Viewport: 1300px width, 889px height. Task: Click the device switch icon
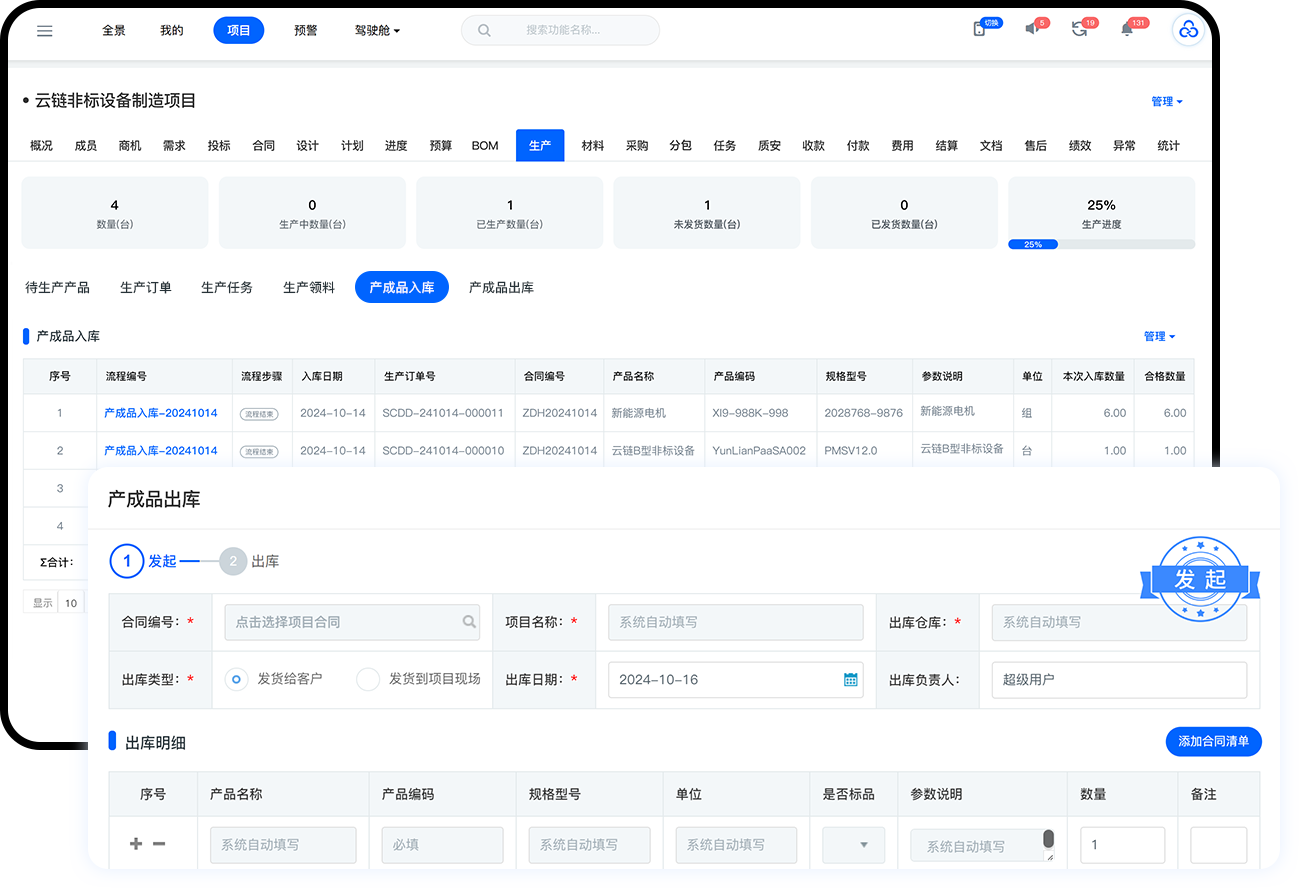(979, 30)
